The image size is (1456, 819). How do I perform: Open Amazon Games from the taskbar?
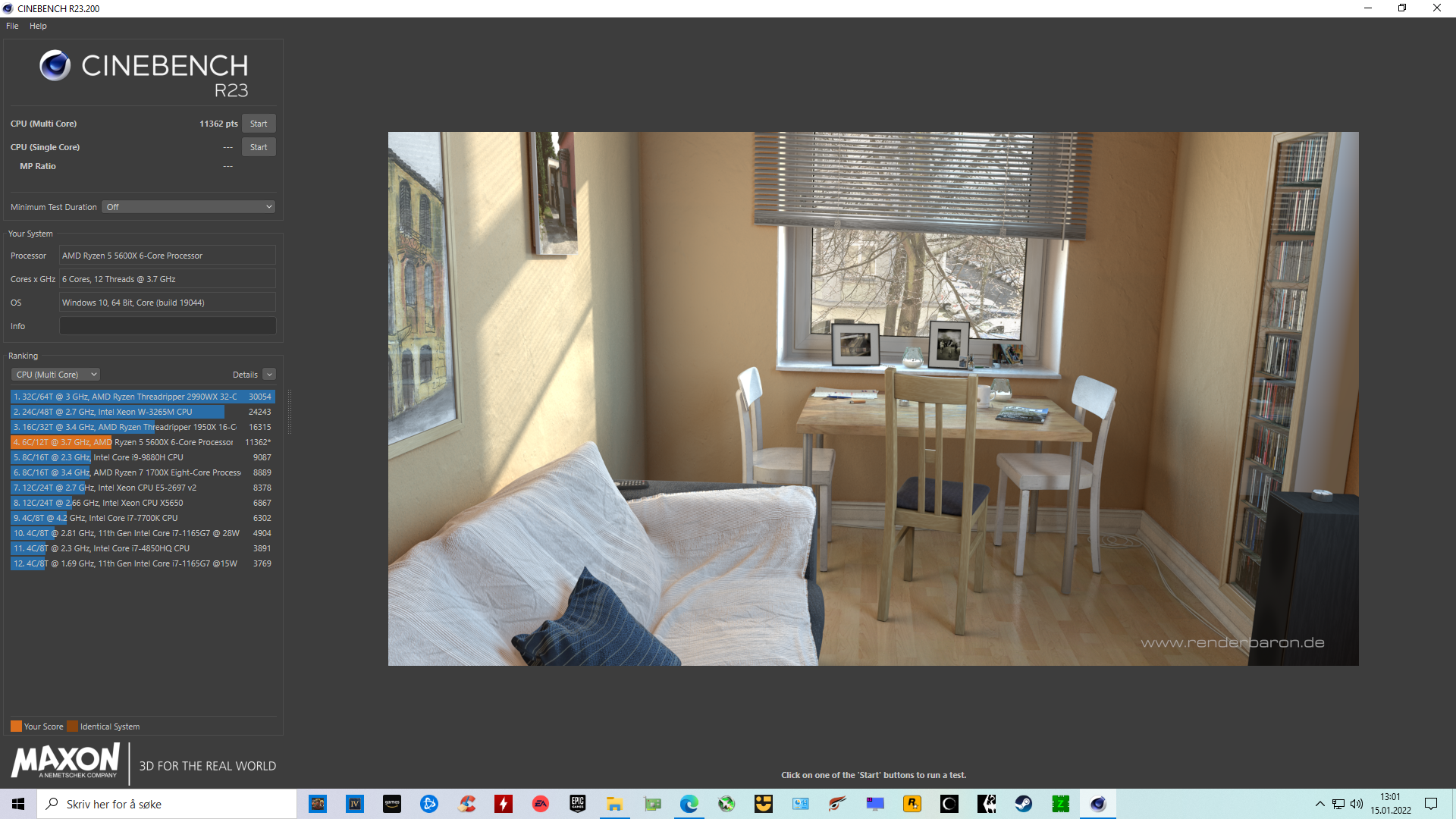coord(392,804)
